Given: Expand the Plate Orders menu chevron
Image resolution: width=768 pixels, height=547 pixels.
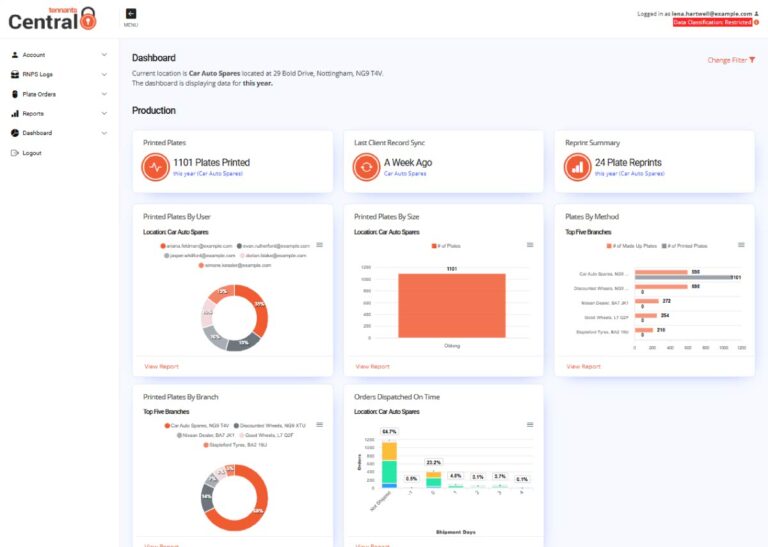Looking at the screenshot, I should 104,94.
